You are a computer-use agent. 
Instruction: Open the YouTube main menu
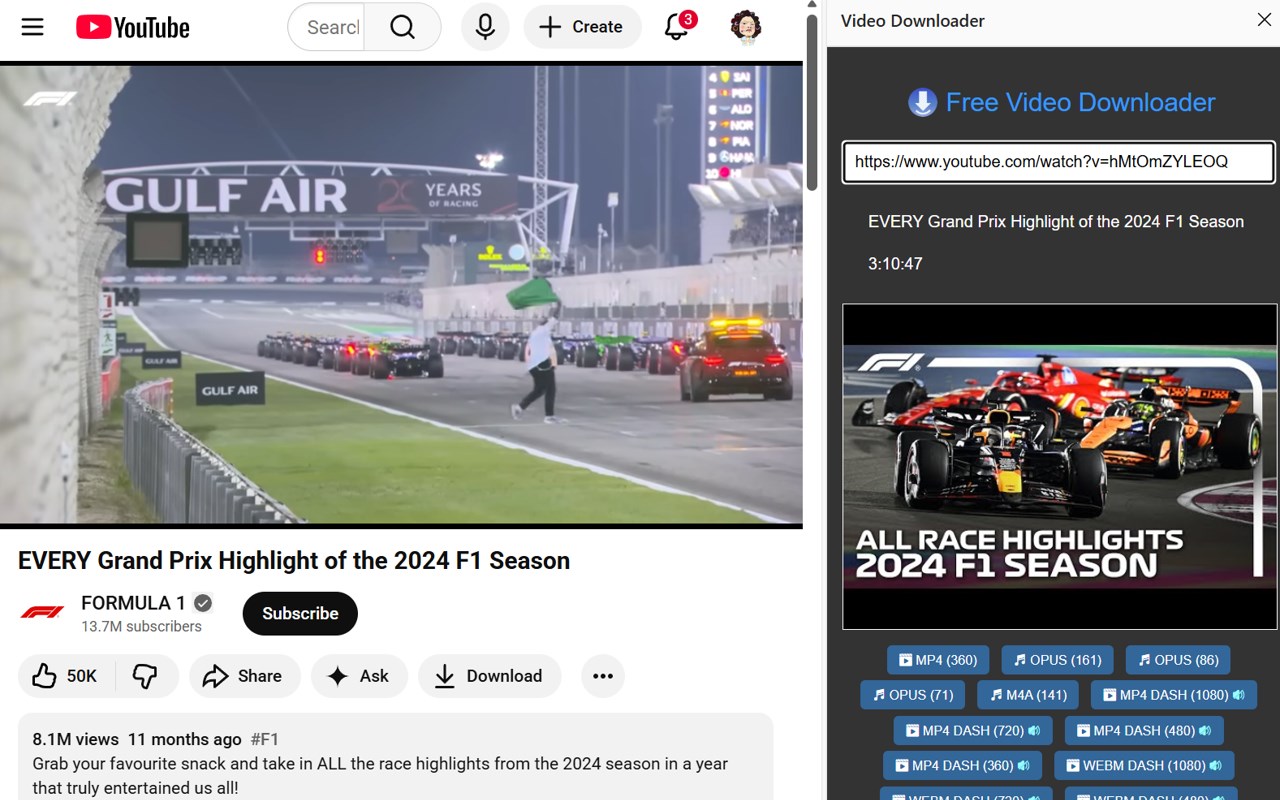point(32,27)
